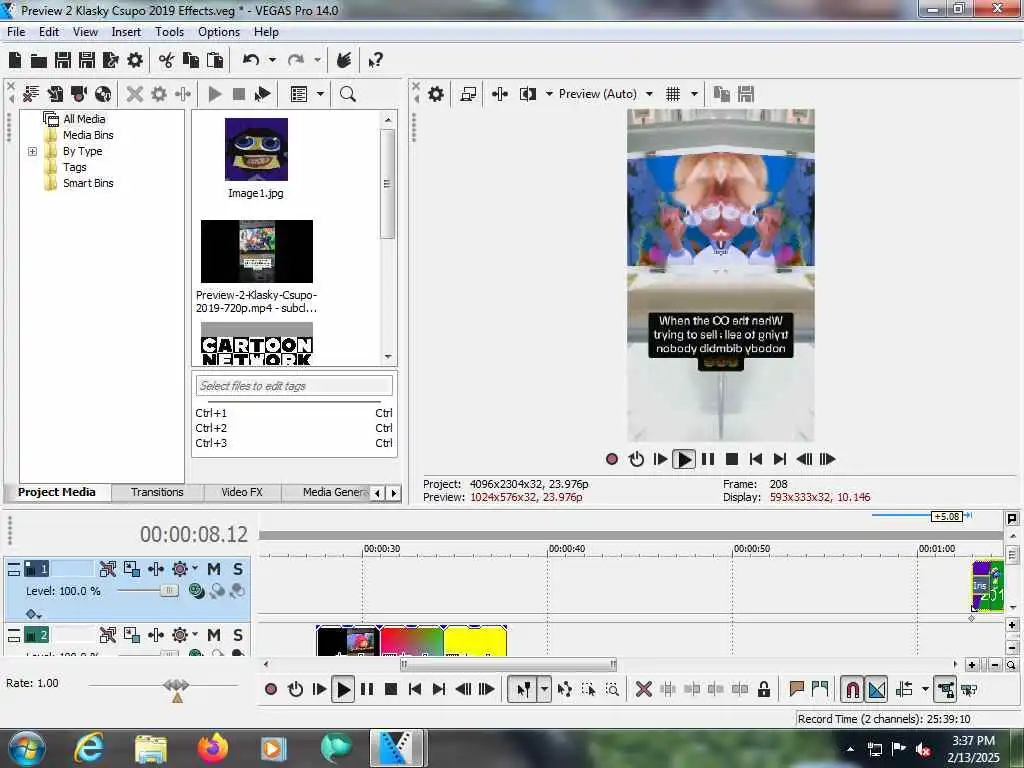The height and width of the screenshot is (768, 1024).
Task: Open Video Preview properties gear
Action: pos(436,94)
